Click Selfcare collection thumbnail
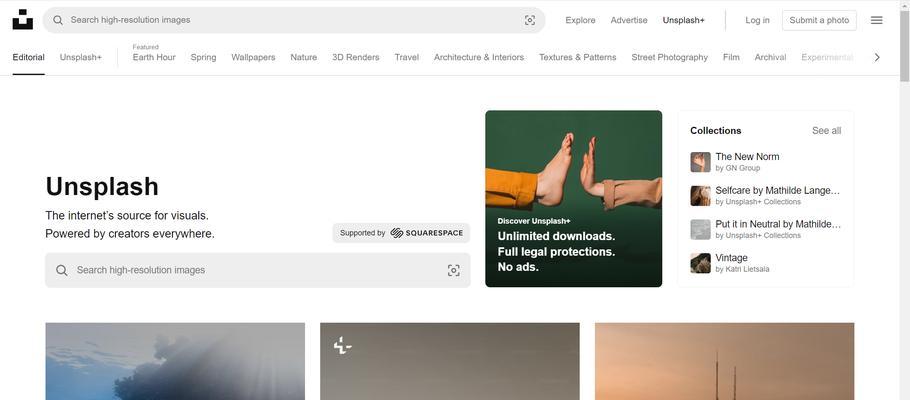 pos(700,196)
